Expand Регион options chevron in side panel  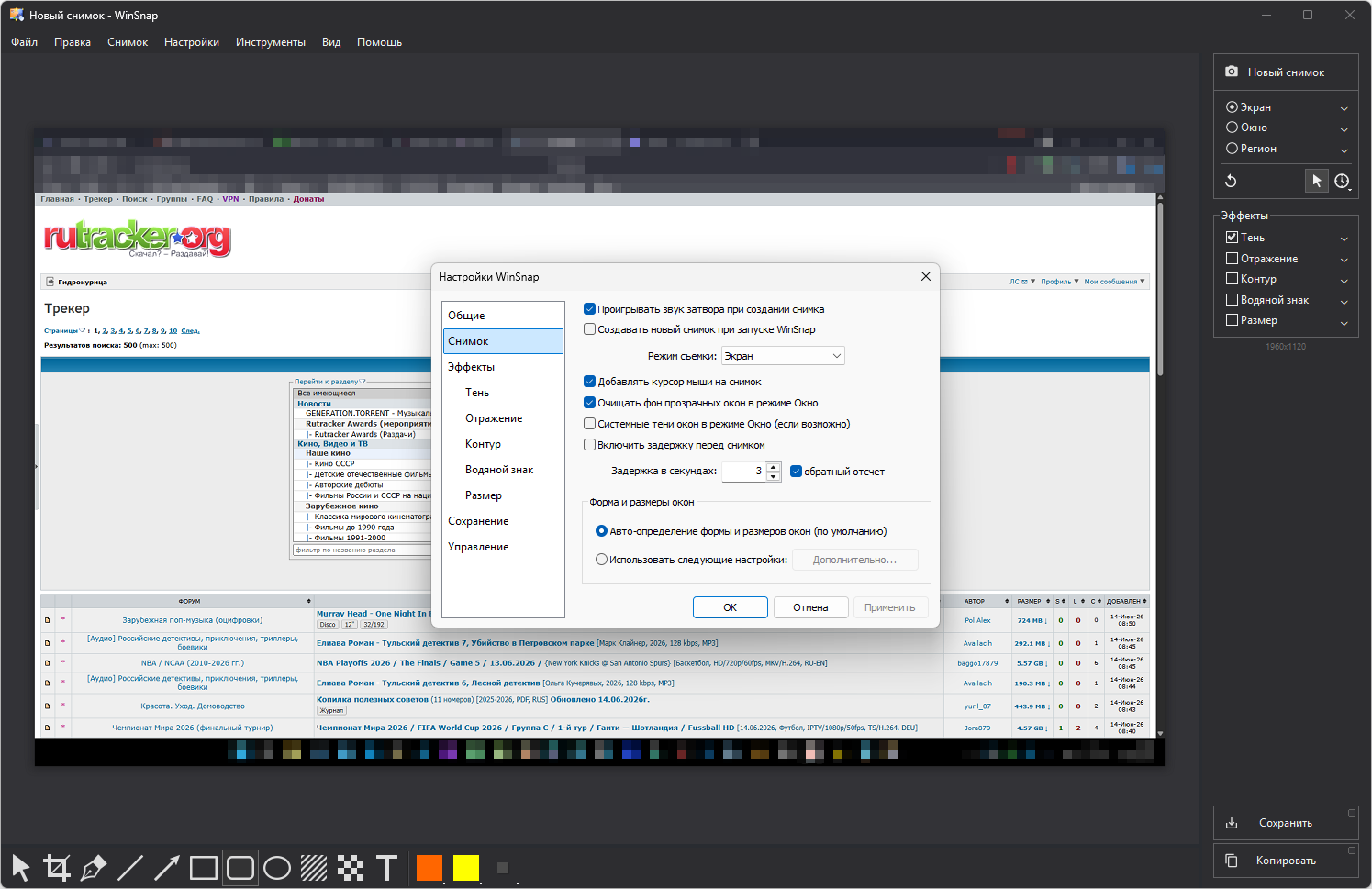click(x=1344, y=150)
